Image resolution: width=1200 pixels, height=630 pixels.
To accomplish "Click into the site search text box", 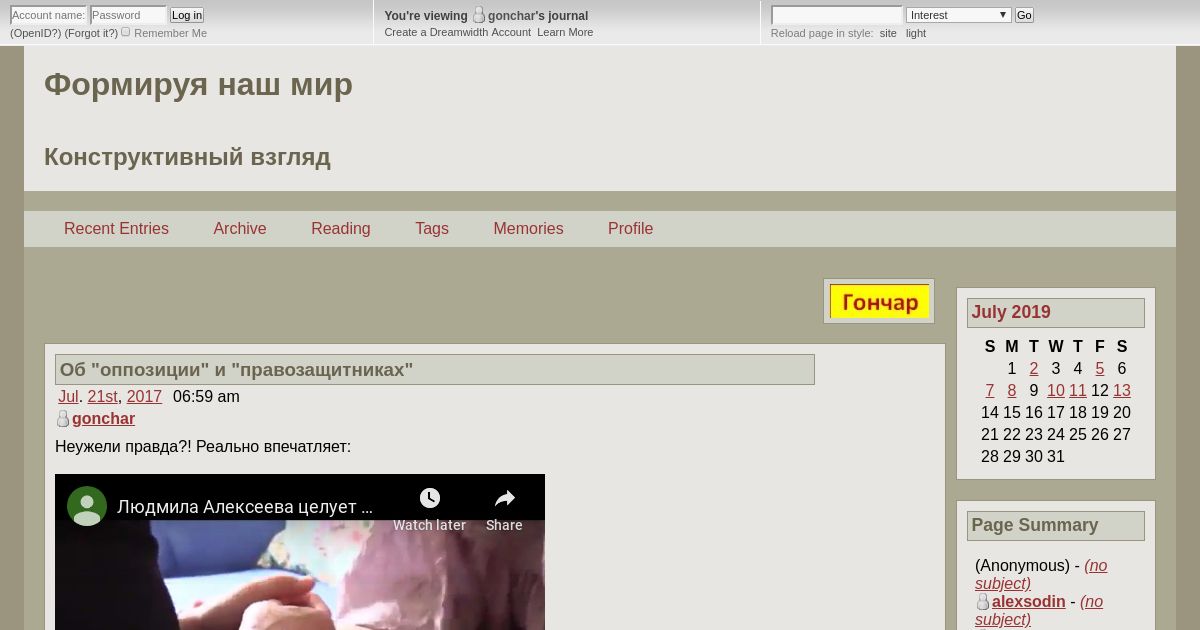I will pos(837,15).
